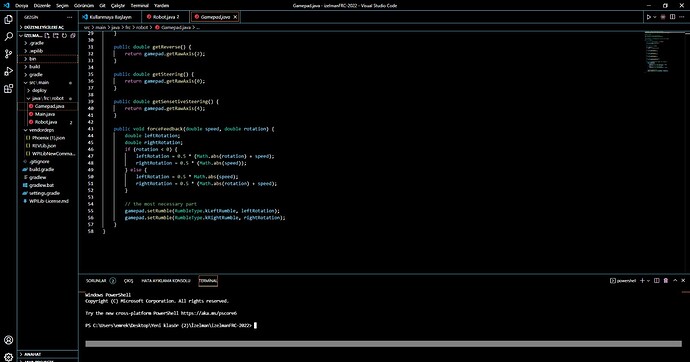Split the terminal pane

657,281
